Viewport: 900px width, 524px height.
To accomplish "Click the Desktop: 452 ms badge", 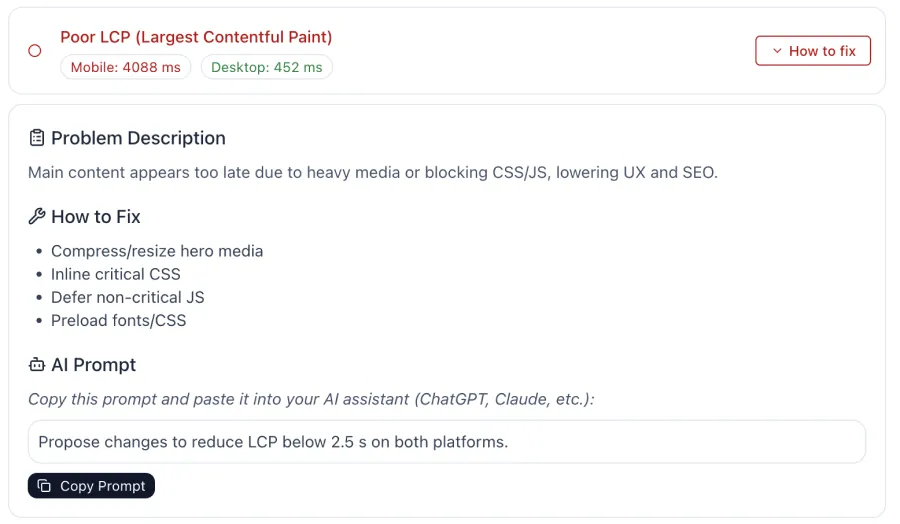I will (266, 67).
